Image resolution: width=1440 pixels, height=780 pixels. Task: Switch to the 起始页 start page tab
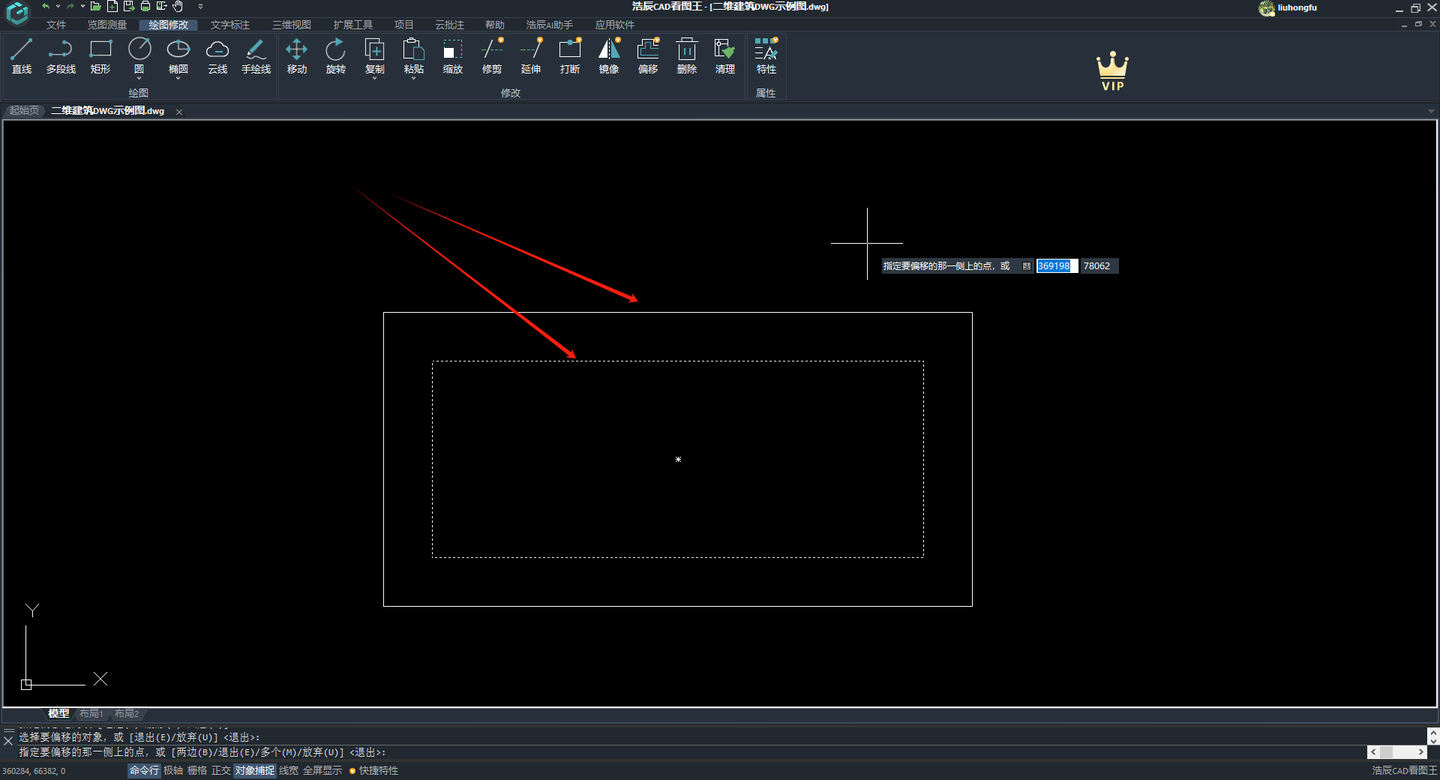click(x=24, y=111)
